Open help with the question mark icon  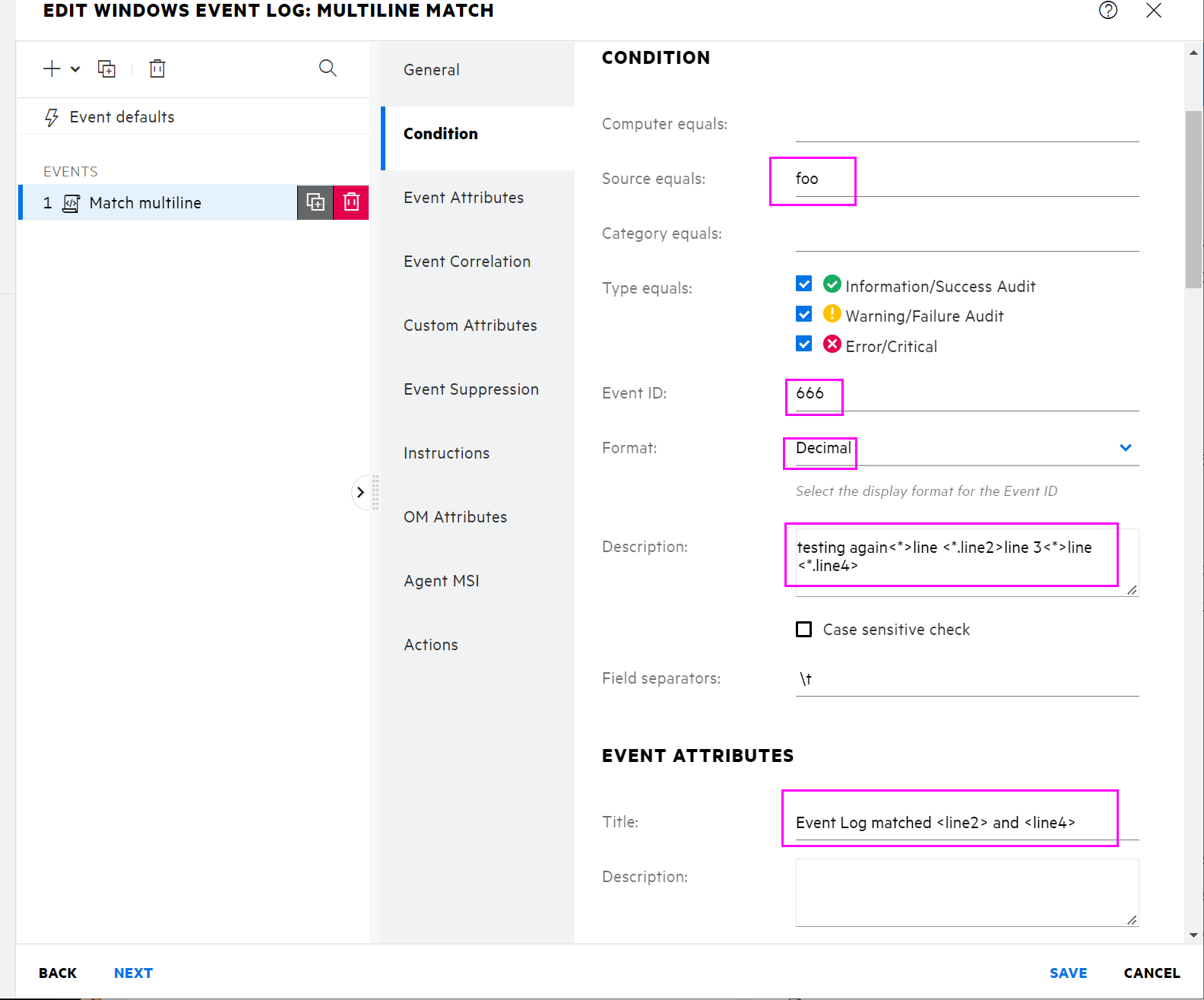click(1107, 11)
